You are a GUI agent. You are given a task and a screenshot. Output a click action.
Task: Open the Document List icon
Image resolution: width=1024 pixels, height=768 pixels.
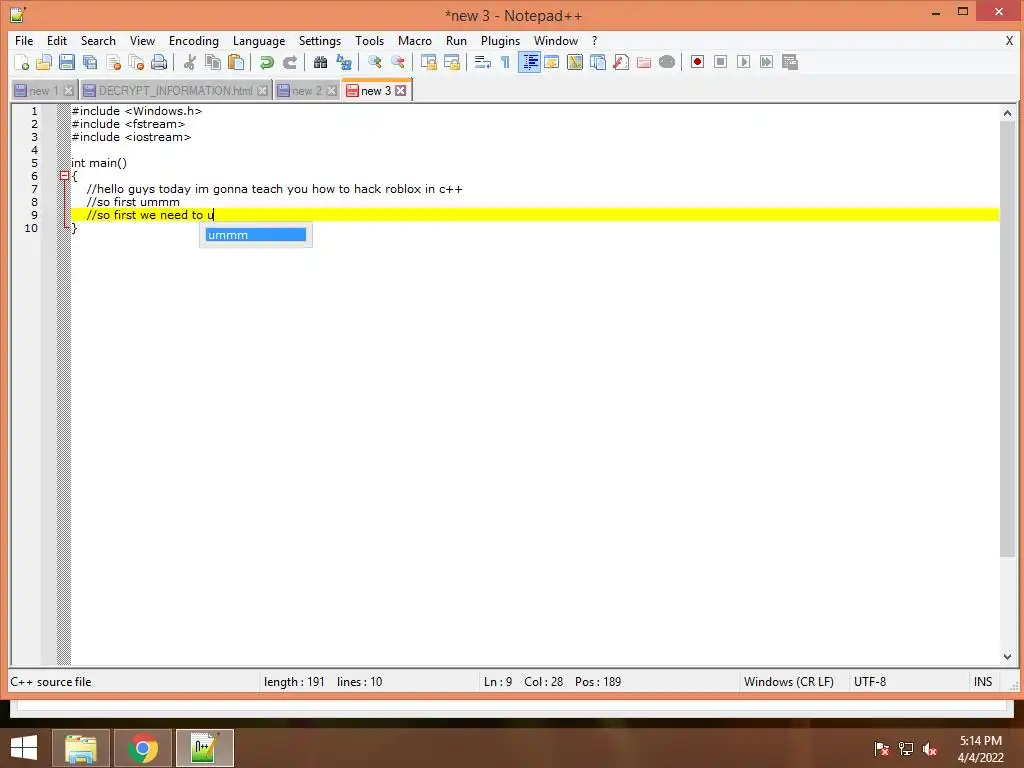click(x=598, y=63)
